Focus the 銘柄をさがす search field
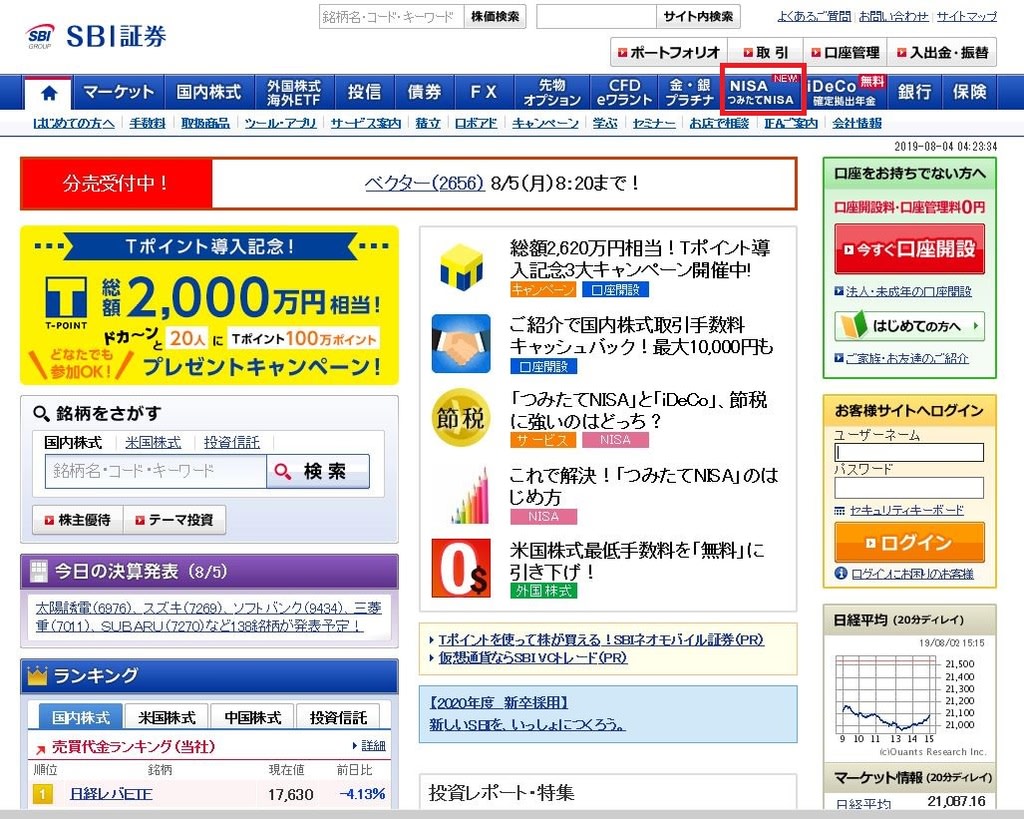 (156, 471)
